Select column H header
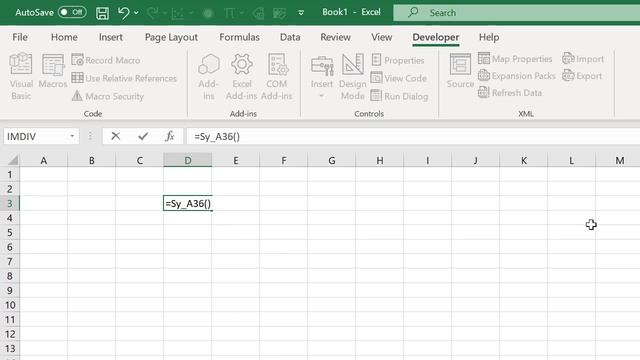 380,160
